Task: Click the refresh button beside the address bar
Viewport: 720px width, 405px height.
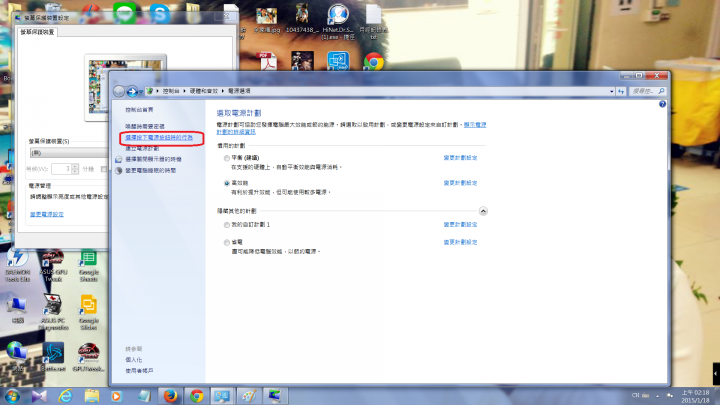Action: point(621,91)
